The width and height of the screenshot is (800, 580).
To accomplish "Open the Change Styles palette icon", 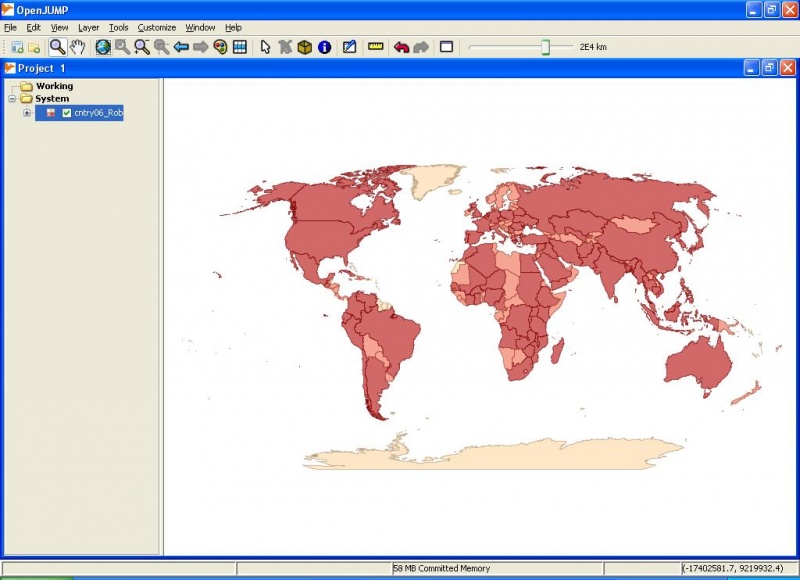I will (220, 47).
